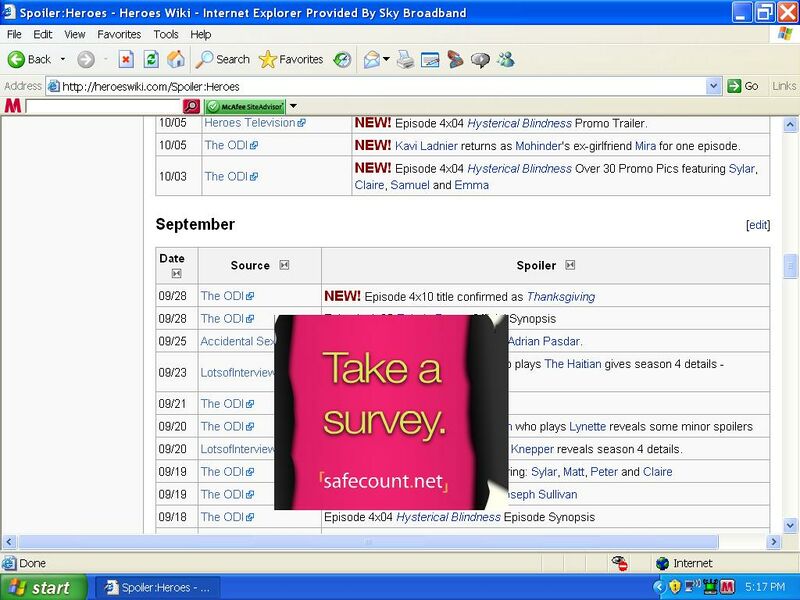
Task: Sort table by Date column icon
Action: (177, 274)
